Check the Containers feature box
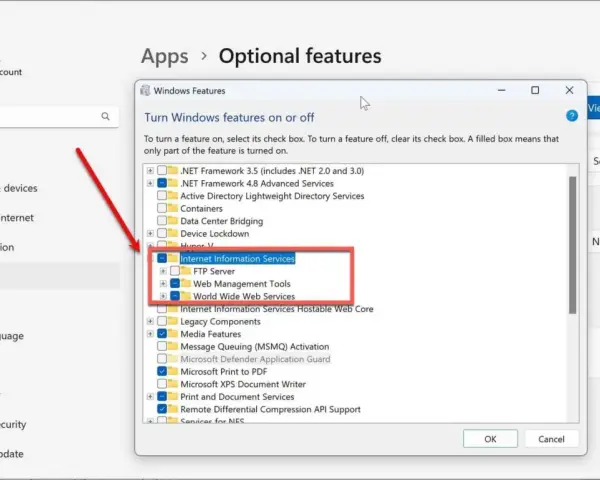This screenshot has width=600, height=480. tap(162, 208)
